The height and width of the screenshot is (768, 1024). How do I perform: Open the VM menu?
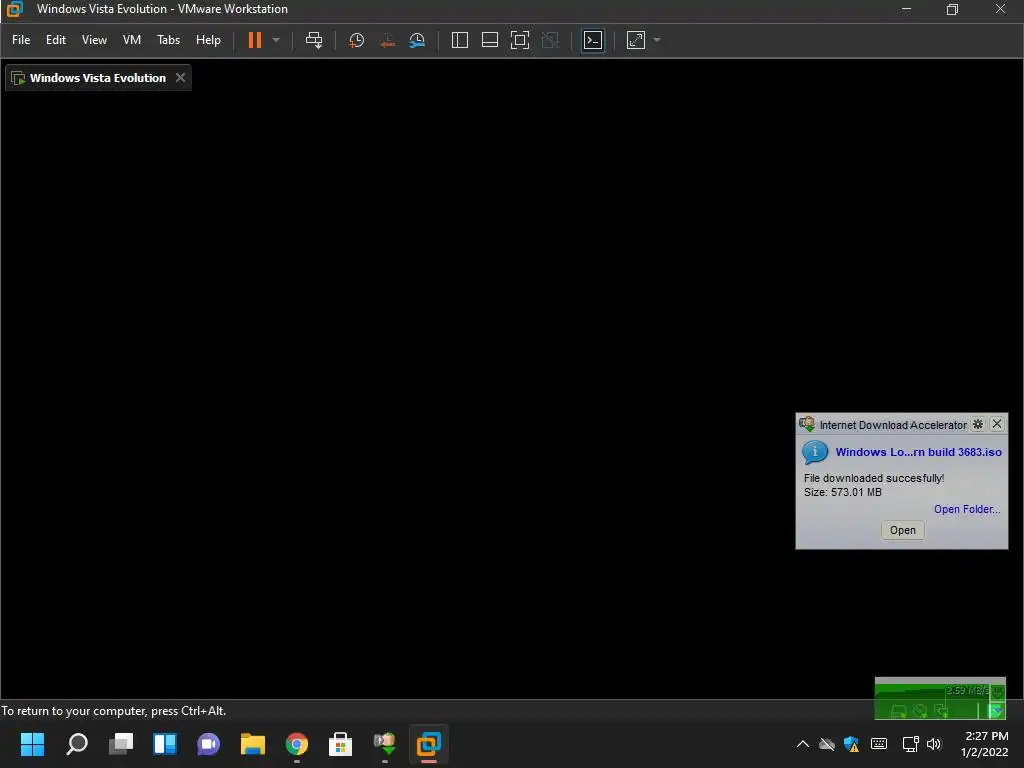132,40
